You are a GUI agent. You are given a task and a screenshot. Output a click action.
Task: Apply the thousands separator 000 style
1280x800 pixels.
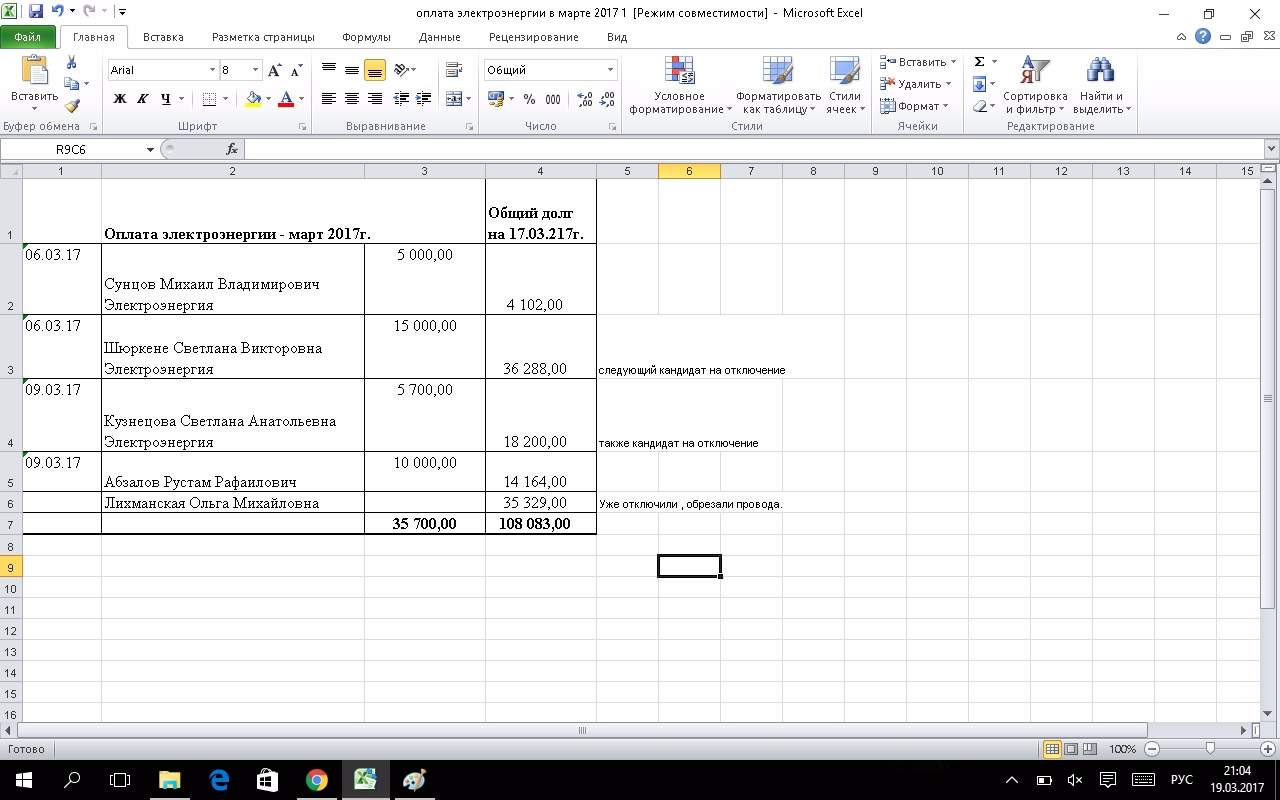click(553, 99)
